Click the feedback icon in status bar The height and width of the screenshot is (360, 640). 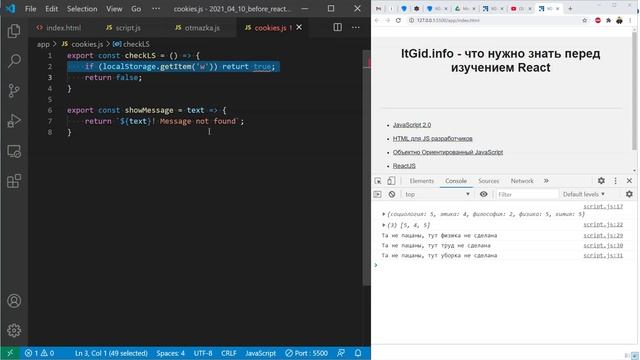click(x=341, y=353)
